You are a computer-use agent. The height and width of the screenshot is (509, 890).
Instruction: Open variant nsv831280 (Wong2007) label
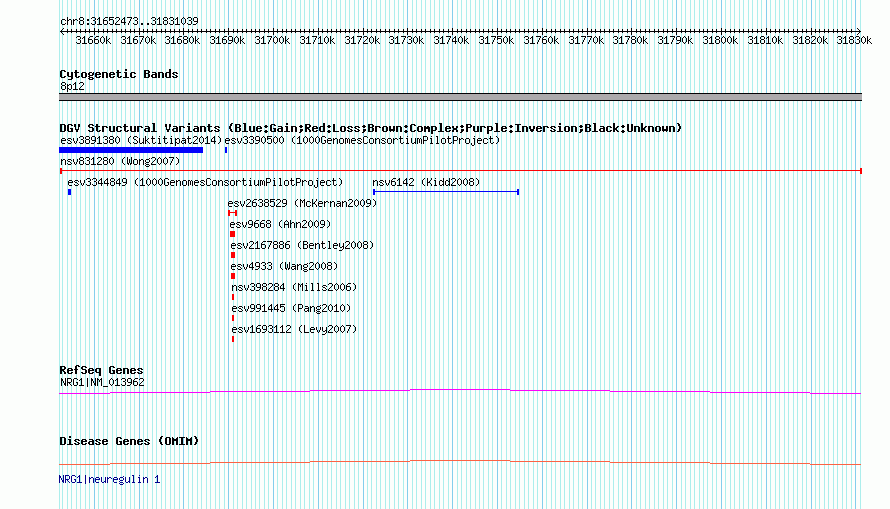click(x=120, y=162)
